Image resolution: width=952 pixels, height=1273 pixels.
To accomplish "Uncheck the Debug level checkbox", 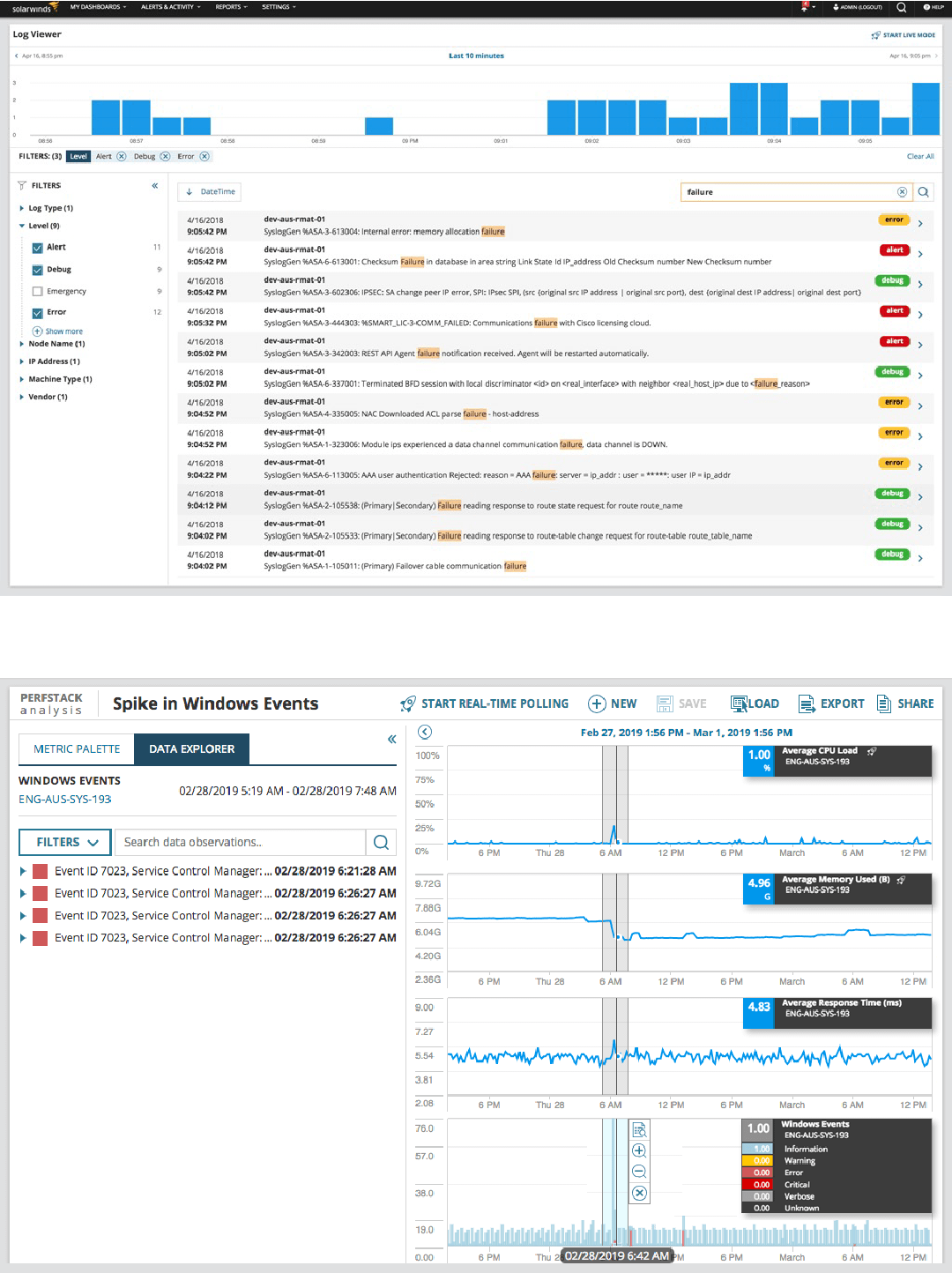I will pos(37,270).
